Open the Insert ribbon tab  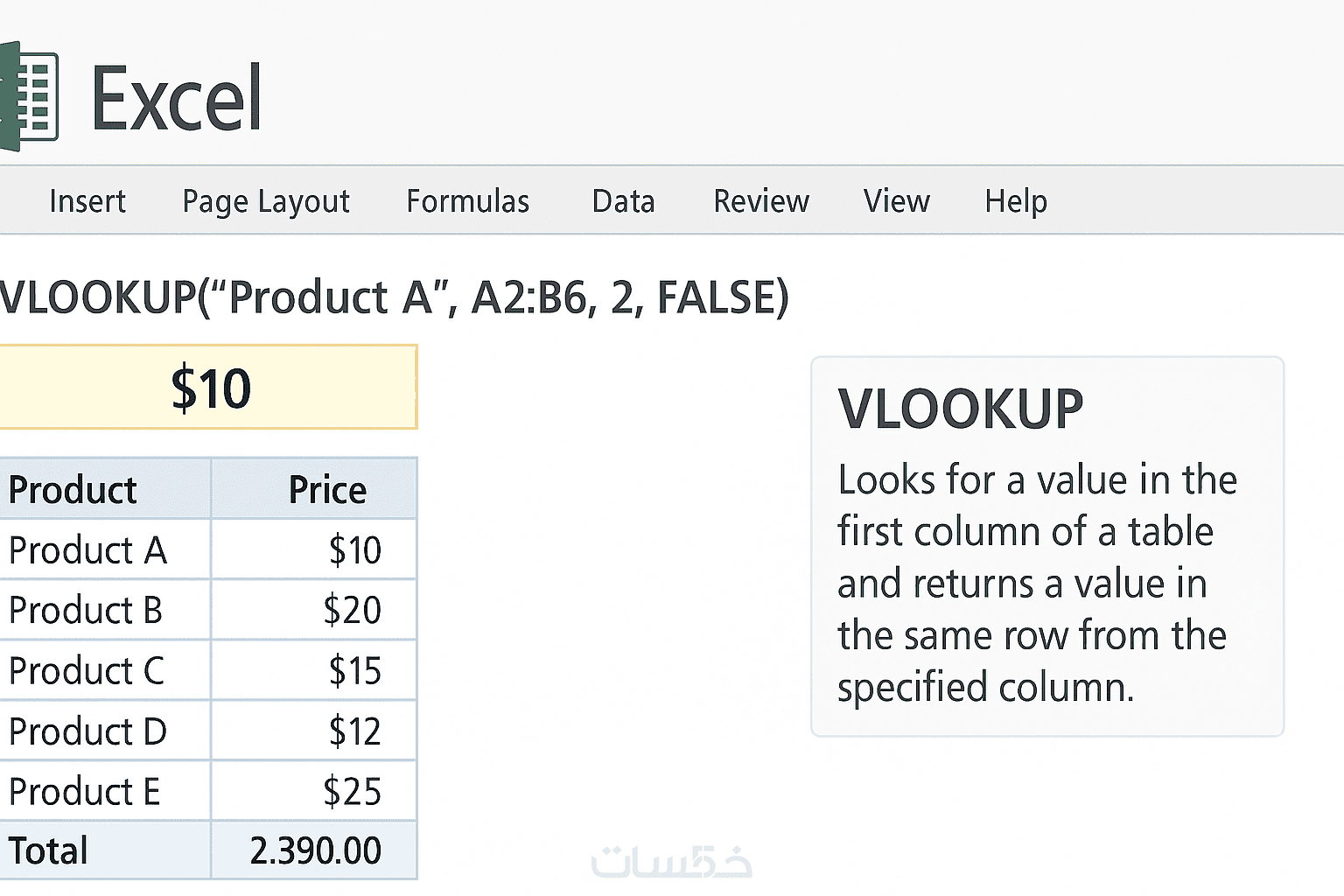(87, 201)
